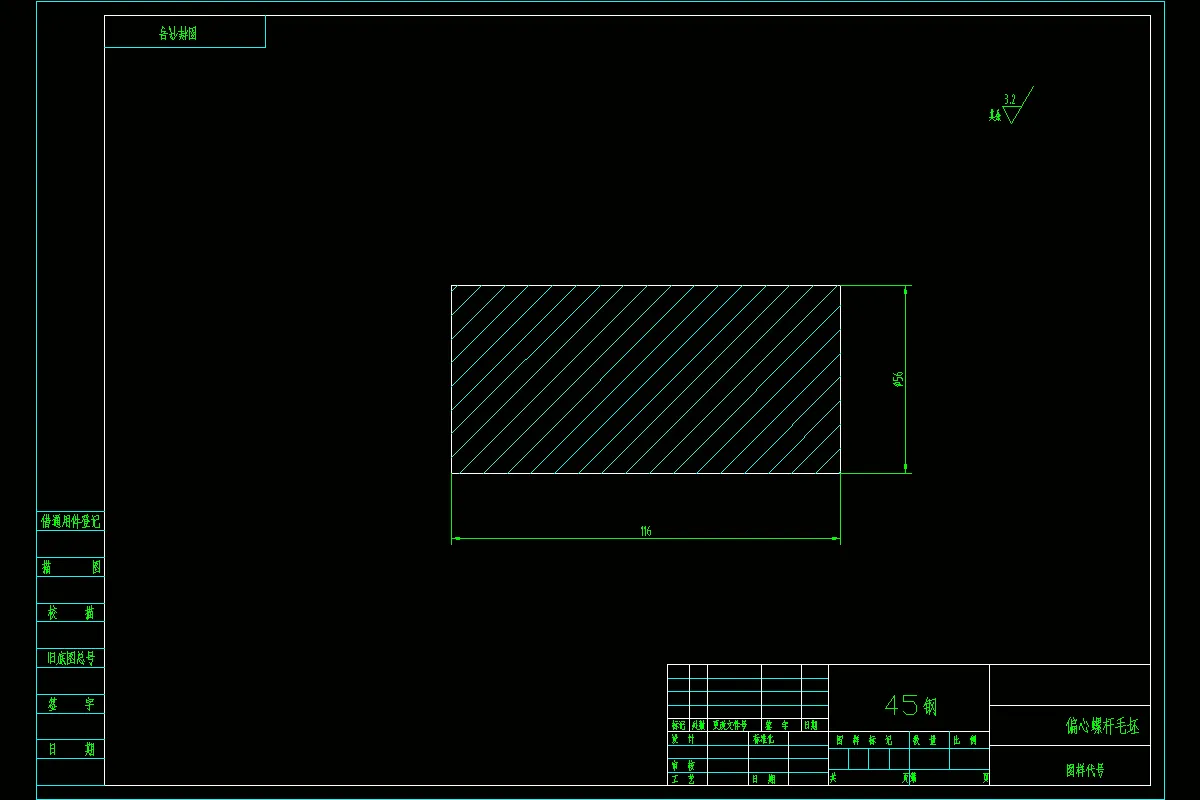Click the 图样标记 cell
This screenshot has height=800, width=1200.
coord(869,740)
